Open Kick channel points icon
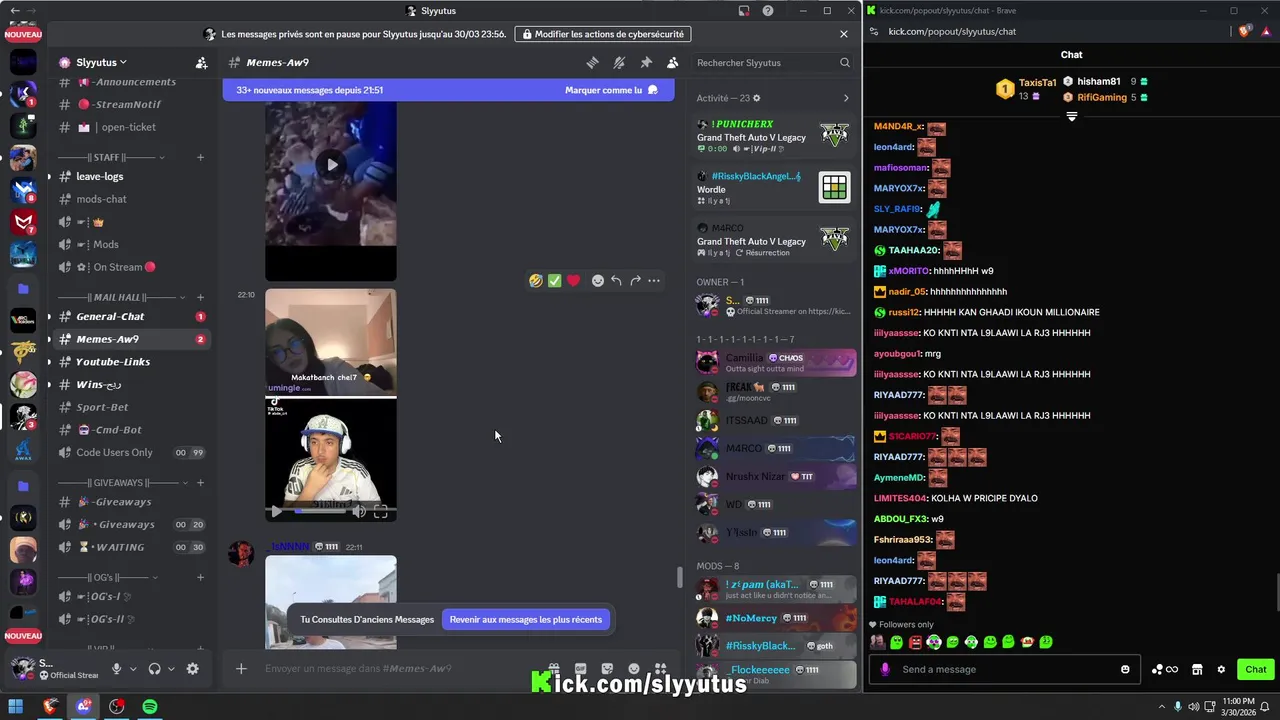The height and width of the screenshot is (720, 1280). click(1165, 669)
